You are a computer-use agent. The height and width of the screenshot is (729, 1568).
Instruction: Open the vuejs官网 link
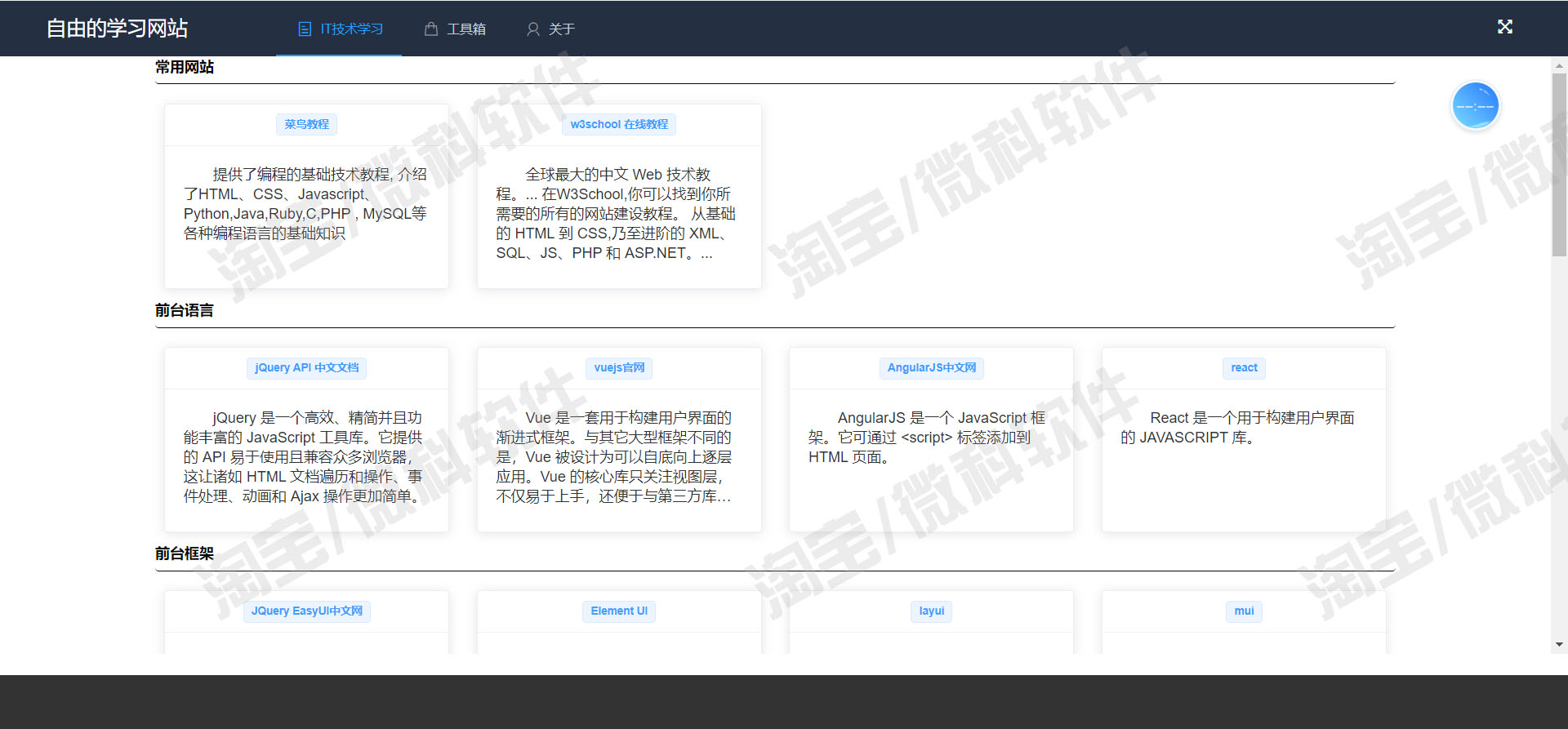click(619, 367)
